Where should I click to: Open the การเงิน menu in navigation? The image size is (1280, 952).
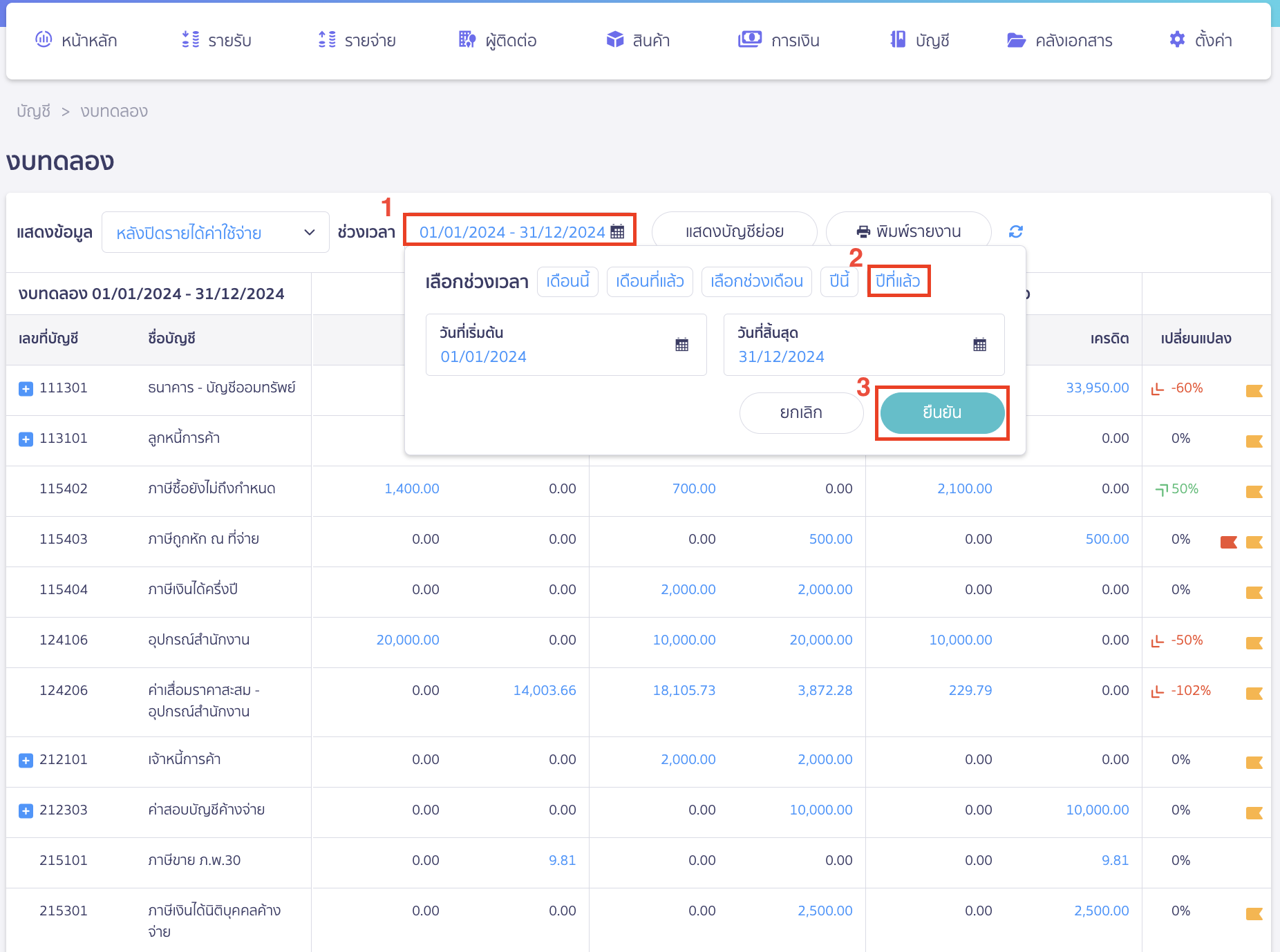point(779,40)
